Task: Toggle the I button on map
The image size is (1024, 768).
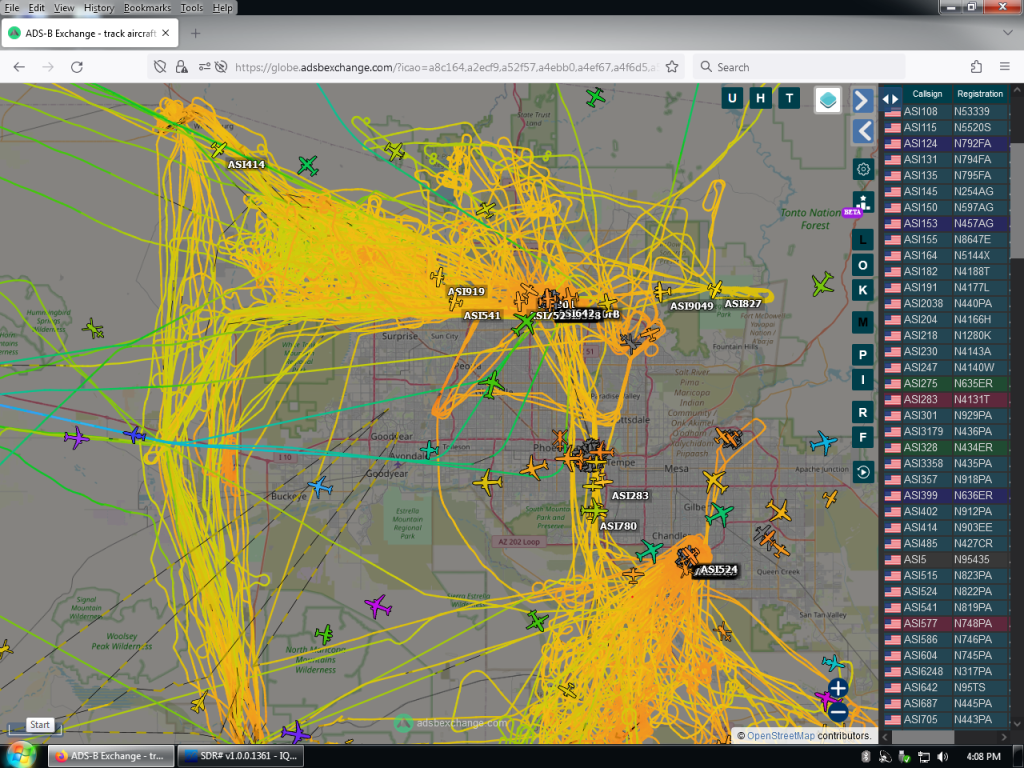Action: 863,379
